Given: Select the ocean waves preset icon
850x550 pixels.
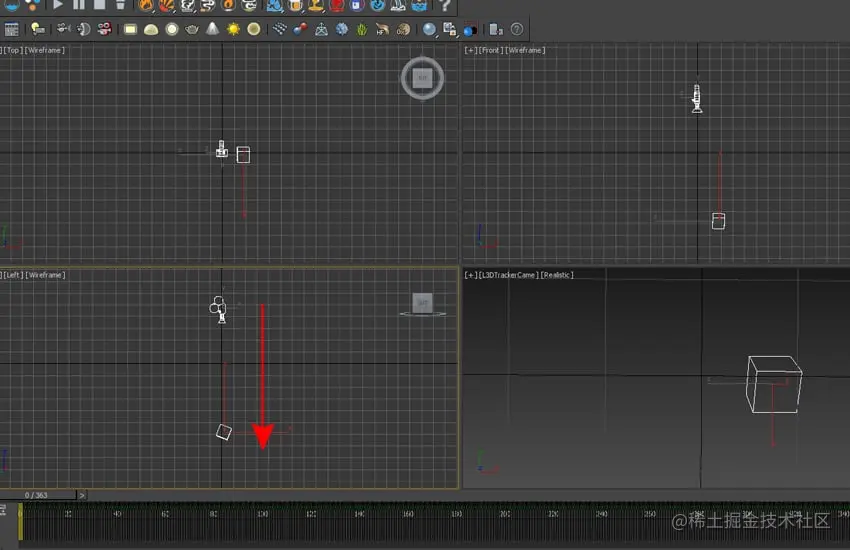Looking at the screenshot, I should 418,5.
